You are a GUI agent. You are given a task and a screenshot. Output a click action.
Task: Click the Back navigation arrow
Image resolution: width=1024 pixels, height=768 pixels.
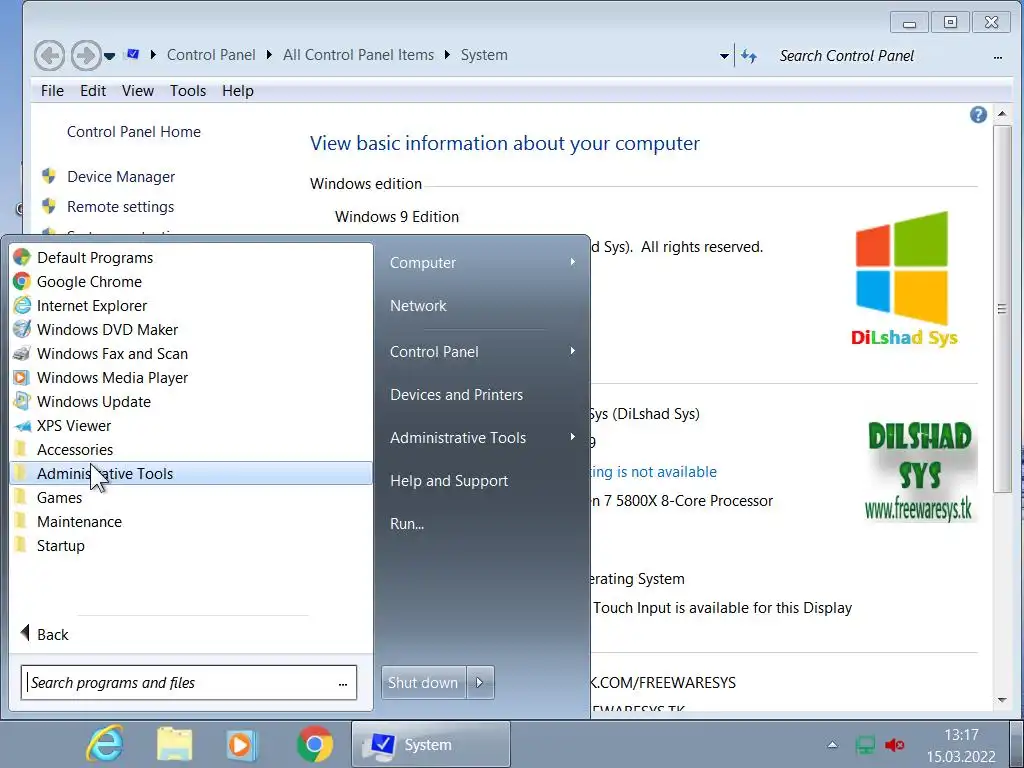pos(50,56)
